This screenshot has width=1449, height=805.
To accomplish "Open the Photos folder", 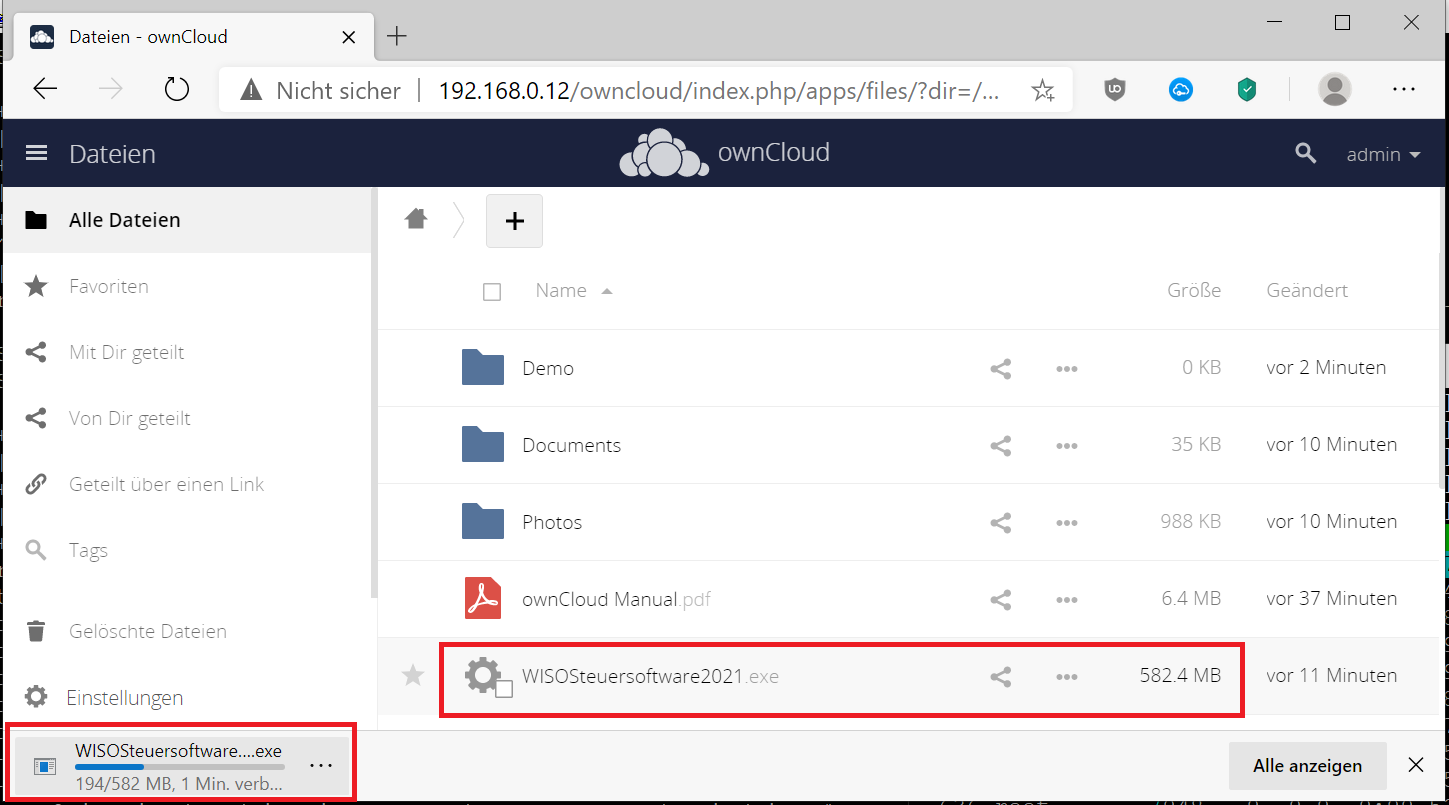I will click(552, 522).
